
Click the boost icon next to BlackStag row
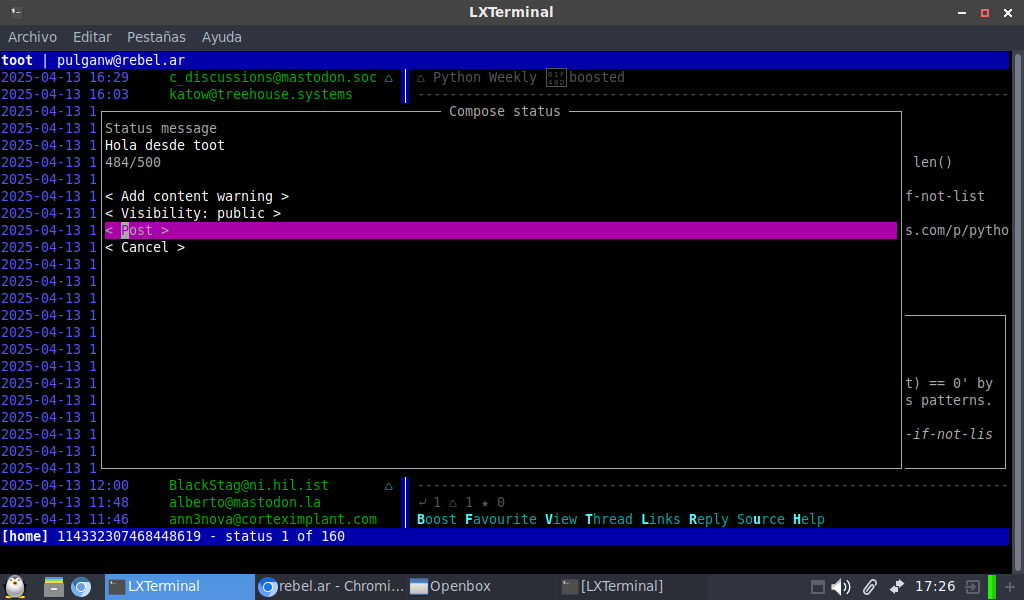point(389,486)
